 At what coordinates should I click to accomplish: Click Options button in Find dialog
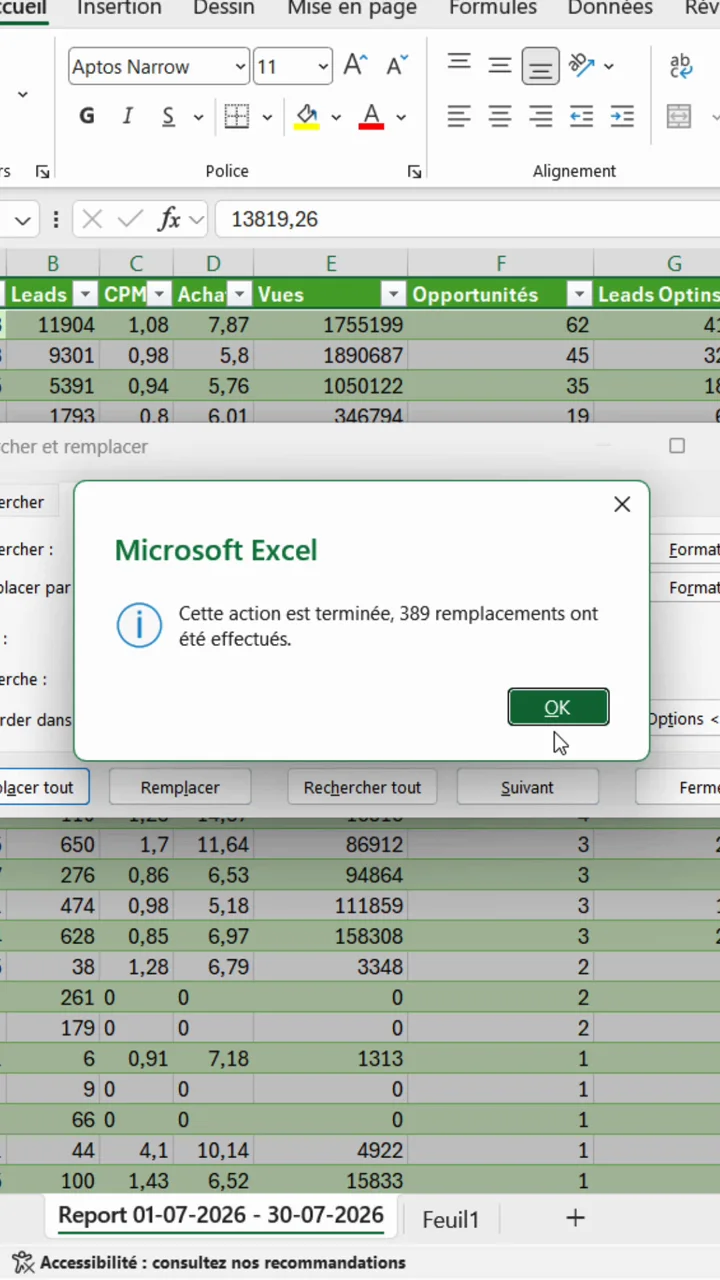(x=684, y=719)
